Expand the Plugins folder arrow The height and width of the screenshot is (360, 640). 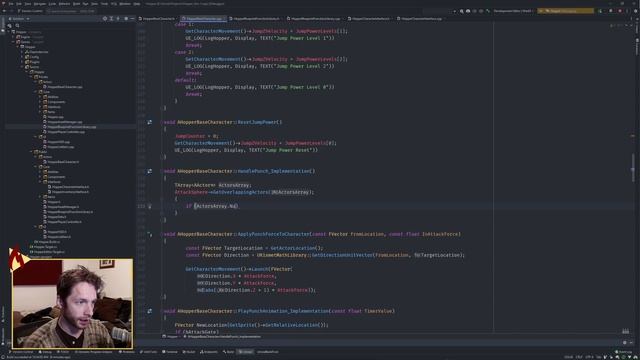22,62
